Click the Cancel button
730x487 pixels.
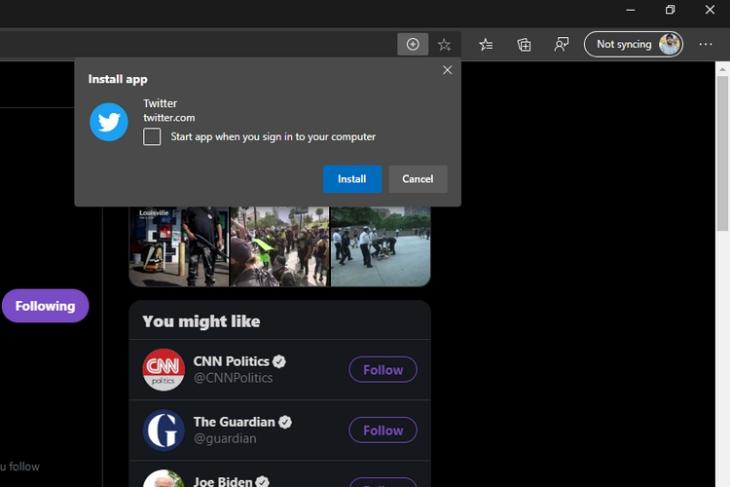coord(418,179)
